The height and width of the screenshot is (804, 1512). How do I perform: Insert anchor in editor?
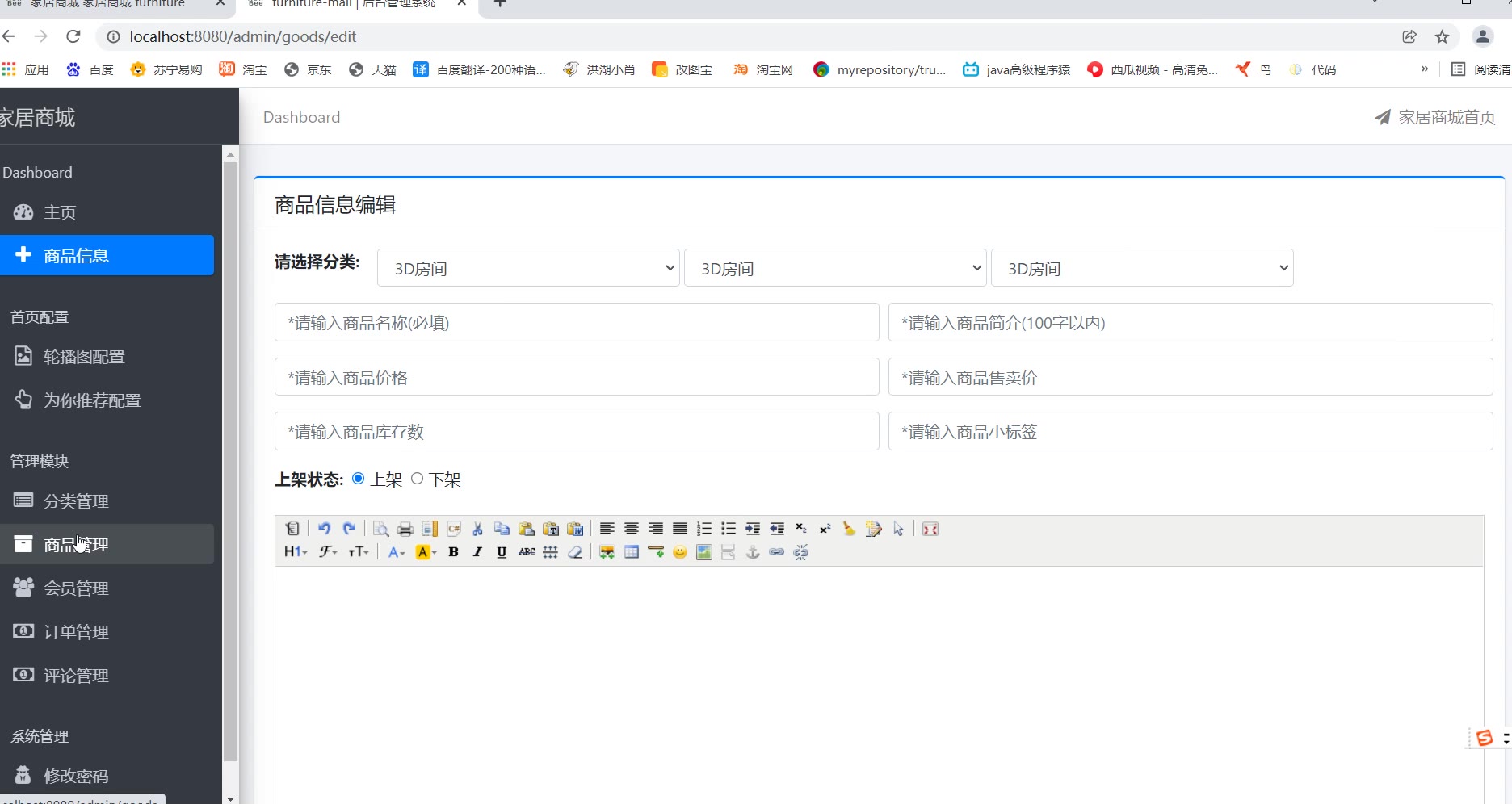click(x=753, y=552)
